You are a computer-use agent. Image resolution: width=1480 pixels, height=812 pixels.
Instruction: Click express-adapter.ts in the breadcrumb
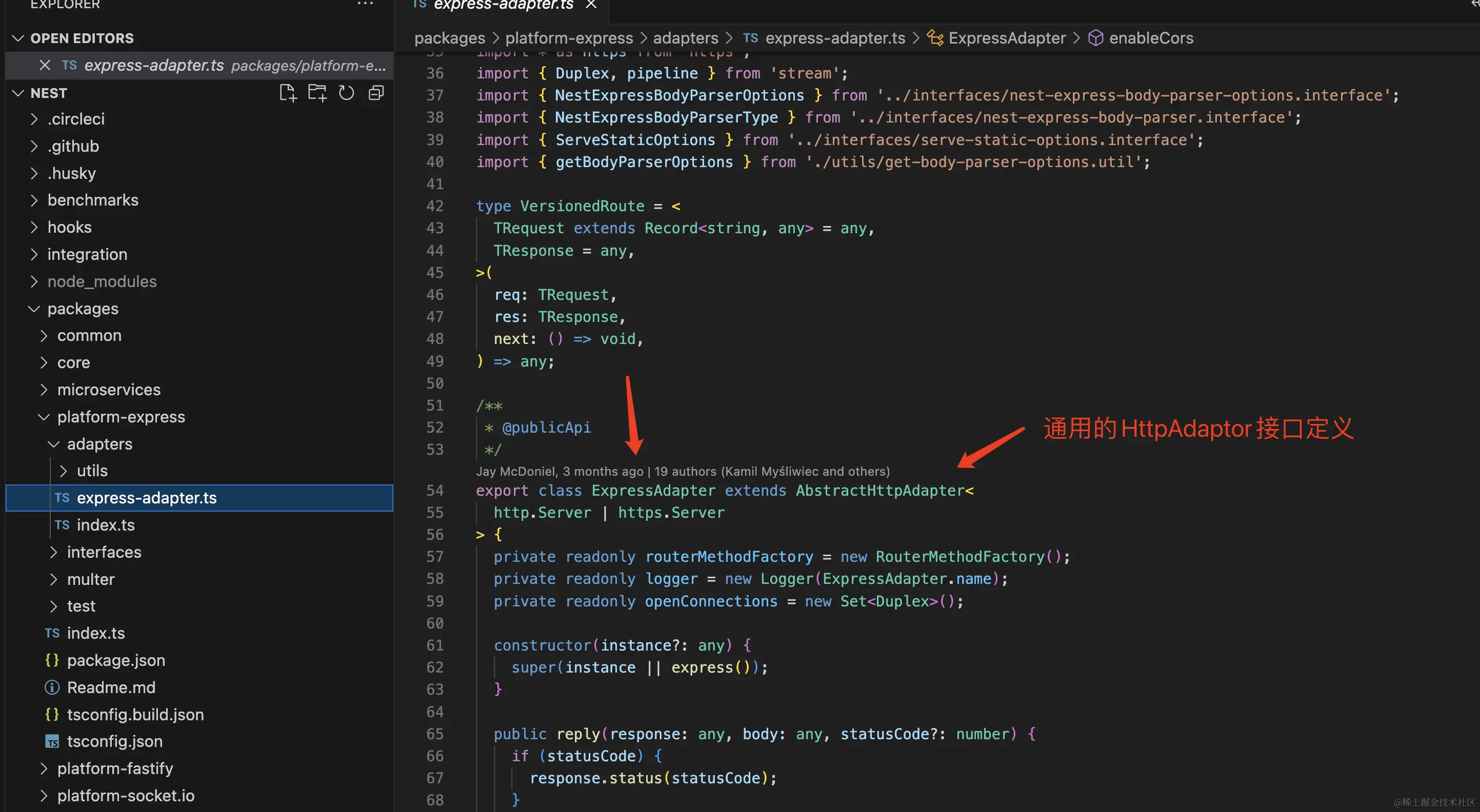point(835,38)
